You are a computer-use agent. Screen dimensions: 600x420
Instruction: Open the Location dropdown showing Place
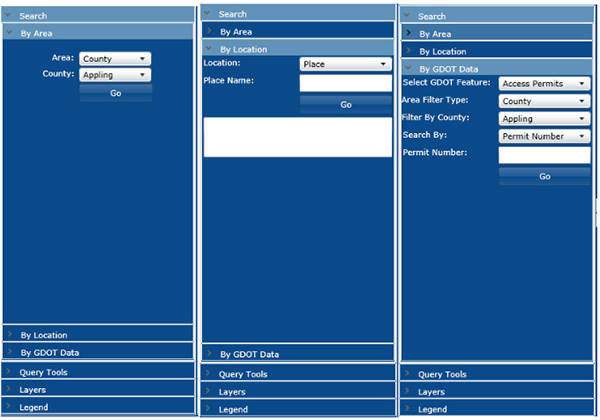tap(346, 64)
